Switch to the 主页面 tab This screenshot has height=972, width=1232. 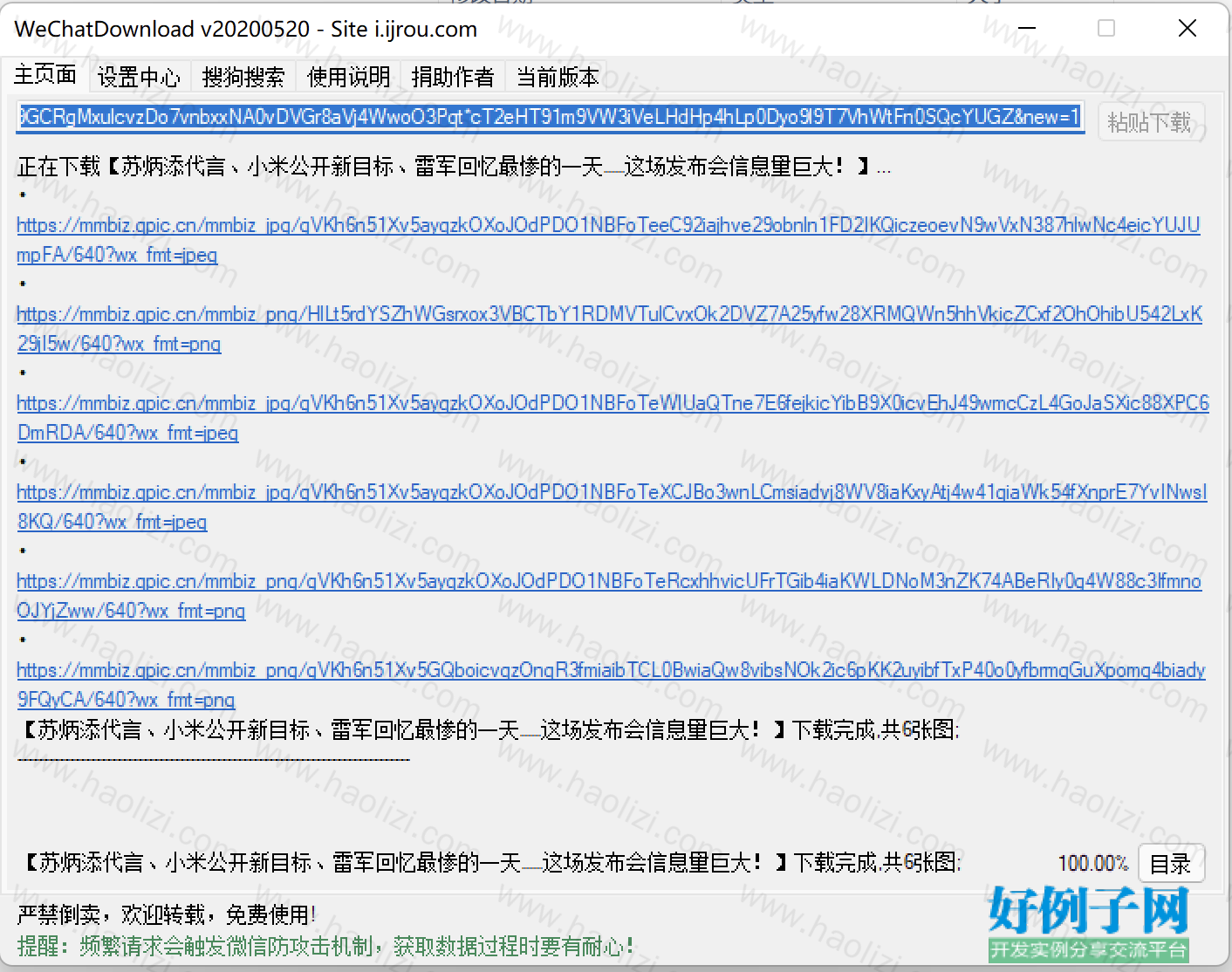point(45,75)
